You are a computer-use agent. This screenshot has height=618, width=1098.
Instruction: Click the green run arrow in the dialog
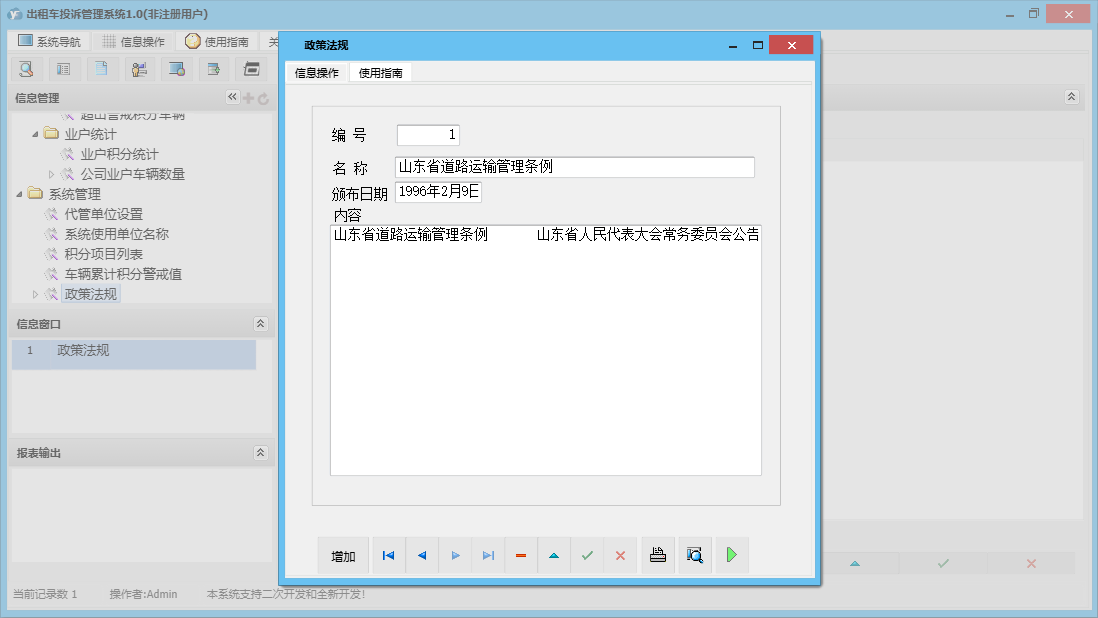pyautogui.click(x=731, y=555)
